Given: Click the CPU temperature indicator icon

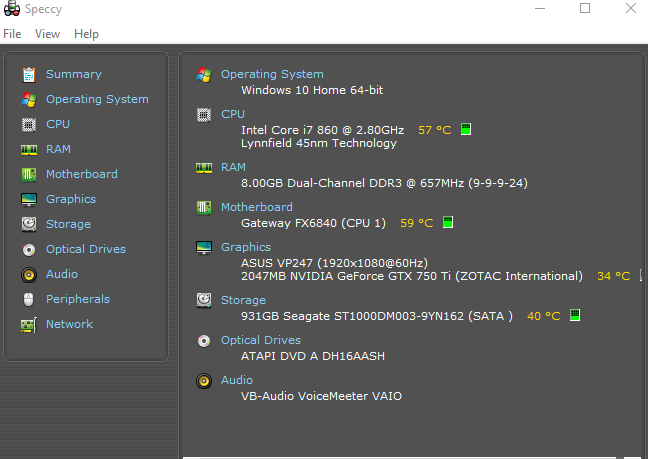Looking at the screenshot, I should pyautogui.click(x=465, y=130).
